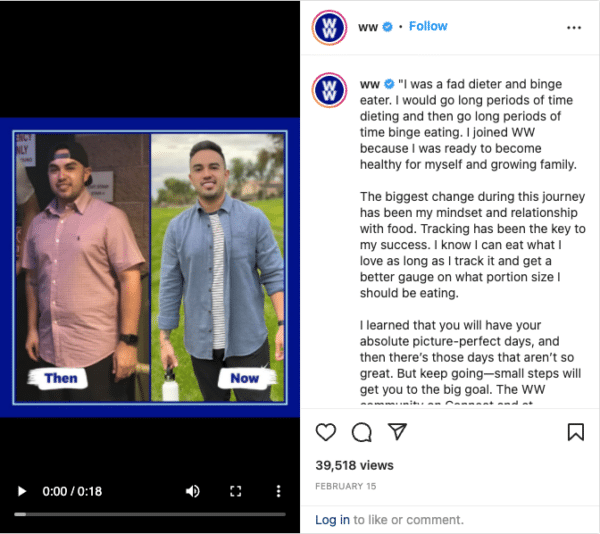Image resolution: width=600 pixels, height=534 pixels.
Task: Open the three-dot post options menu
Action: pyautogui.click(x=574, y=28)
